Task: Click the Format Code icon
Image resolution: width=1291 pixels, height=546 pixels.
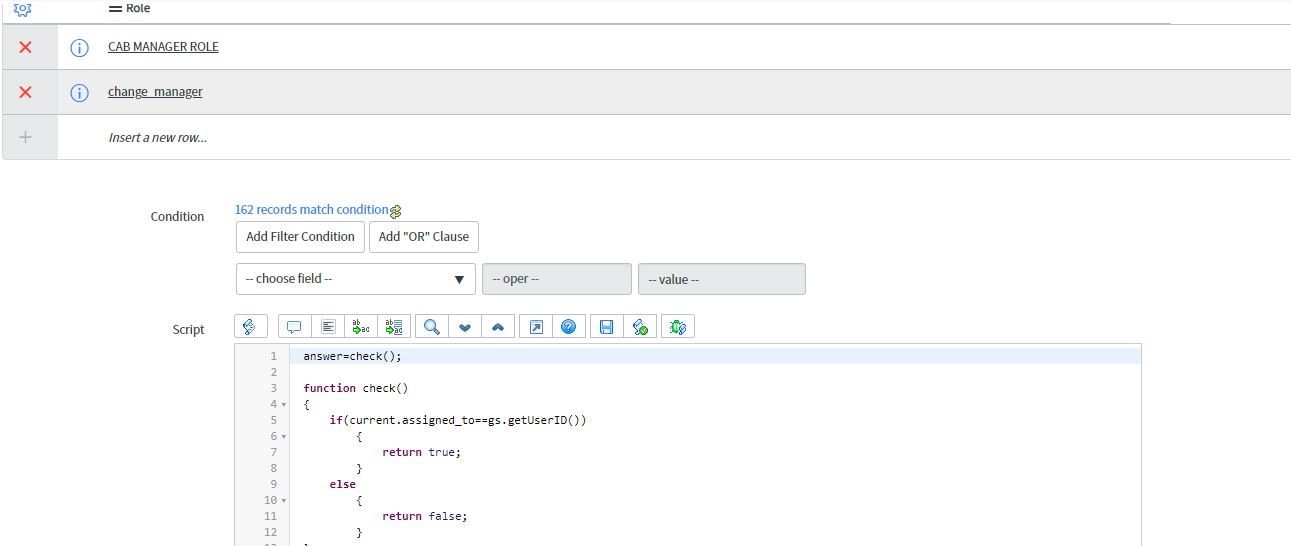Action: point(327,327)
